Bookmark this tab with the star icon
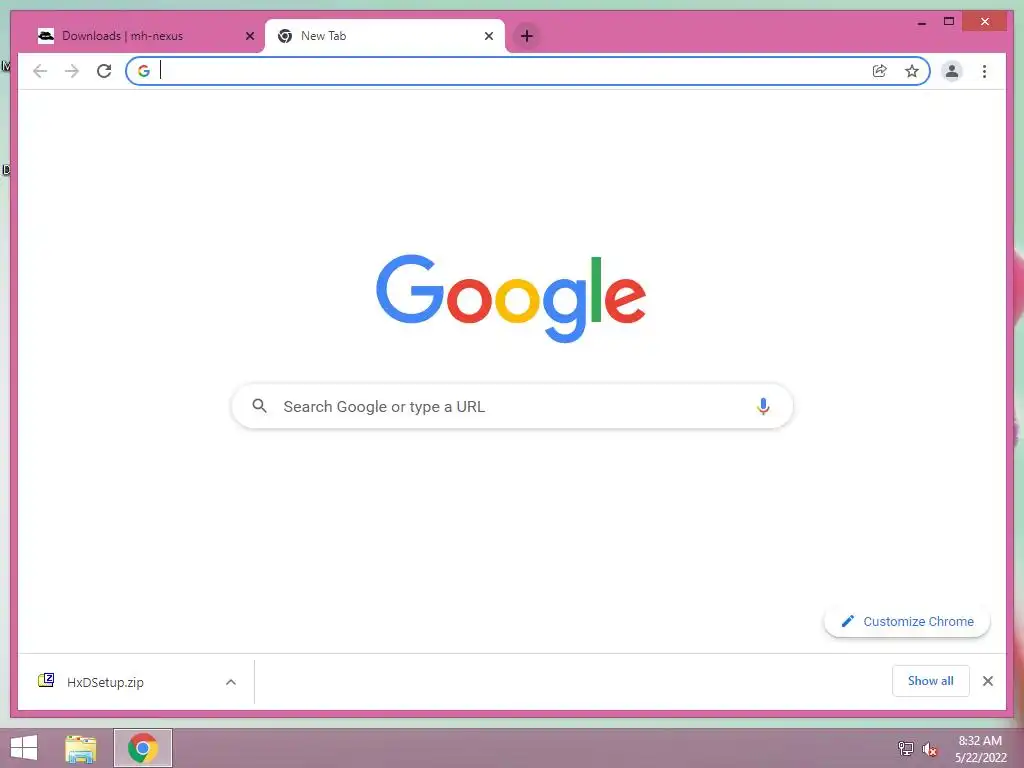 [912, 71]
